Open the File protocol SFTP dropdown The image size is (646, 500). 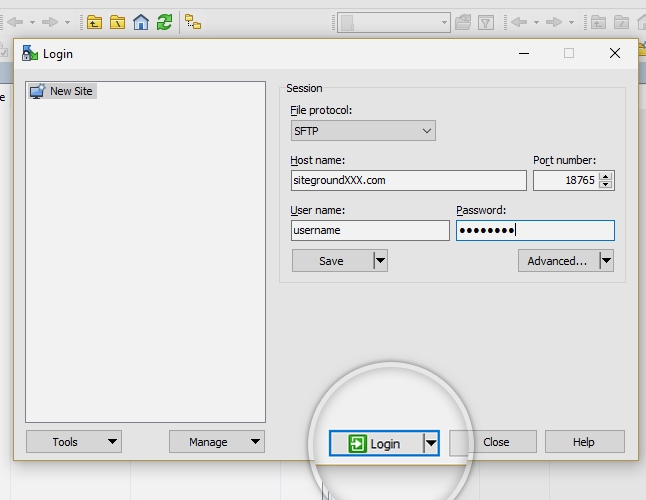pos(363,131)
